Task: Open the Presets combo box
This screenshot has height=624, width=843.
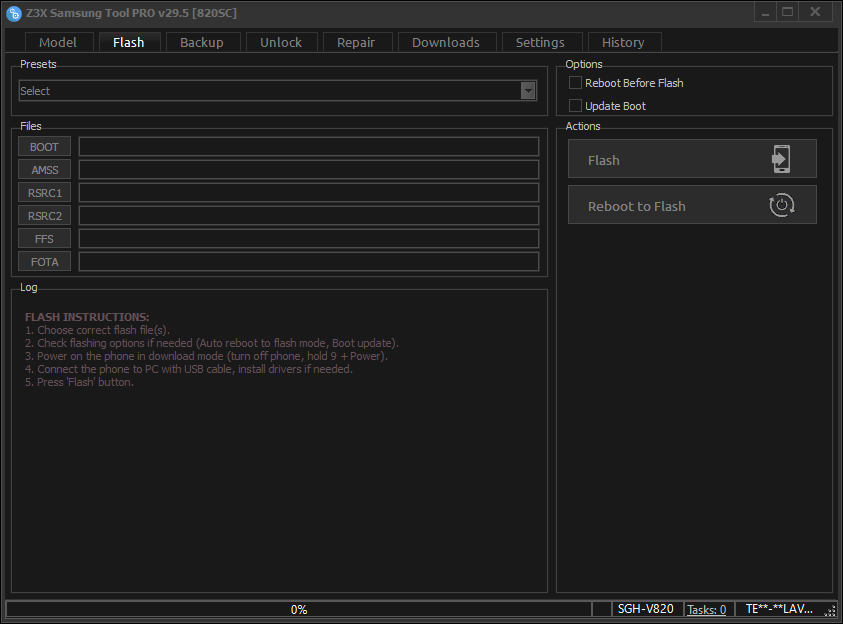Action: [x=270, y=91]
